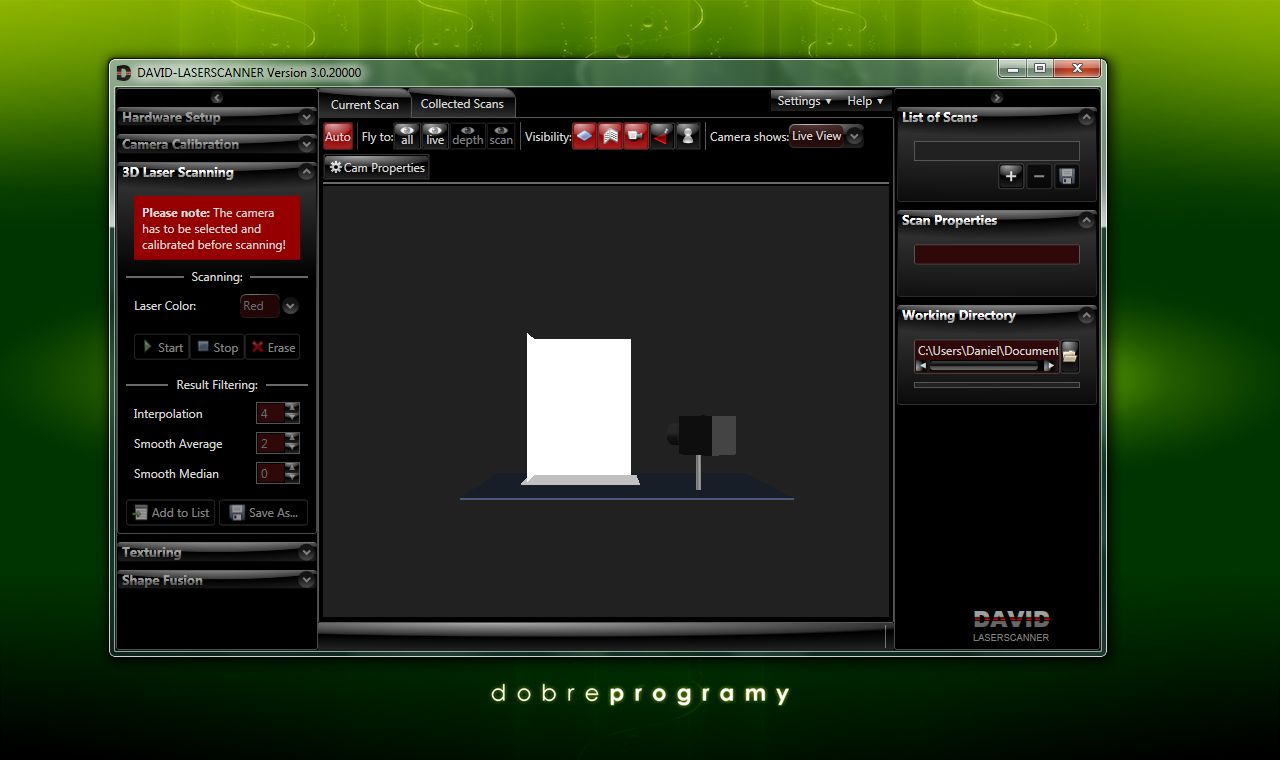Click the camera model in 3D view
Image resolution: width=1280 pixels, height=760 pixels.
(x=702, y=436)
